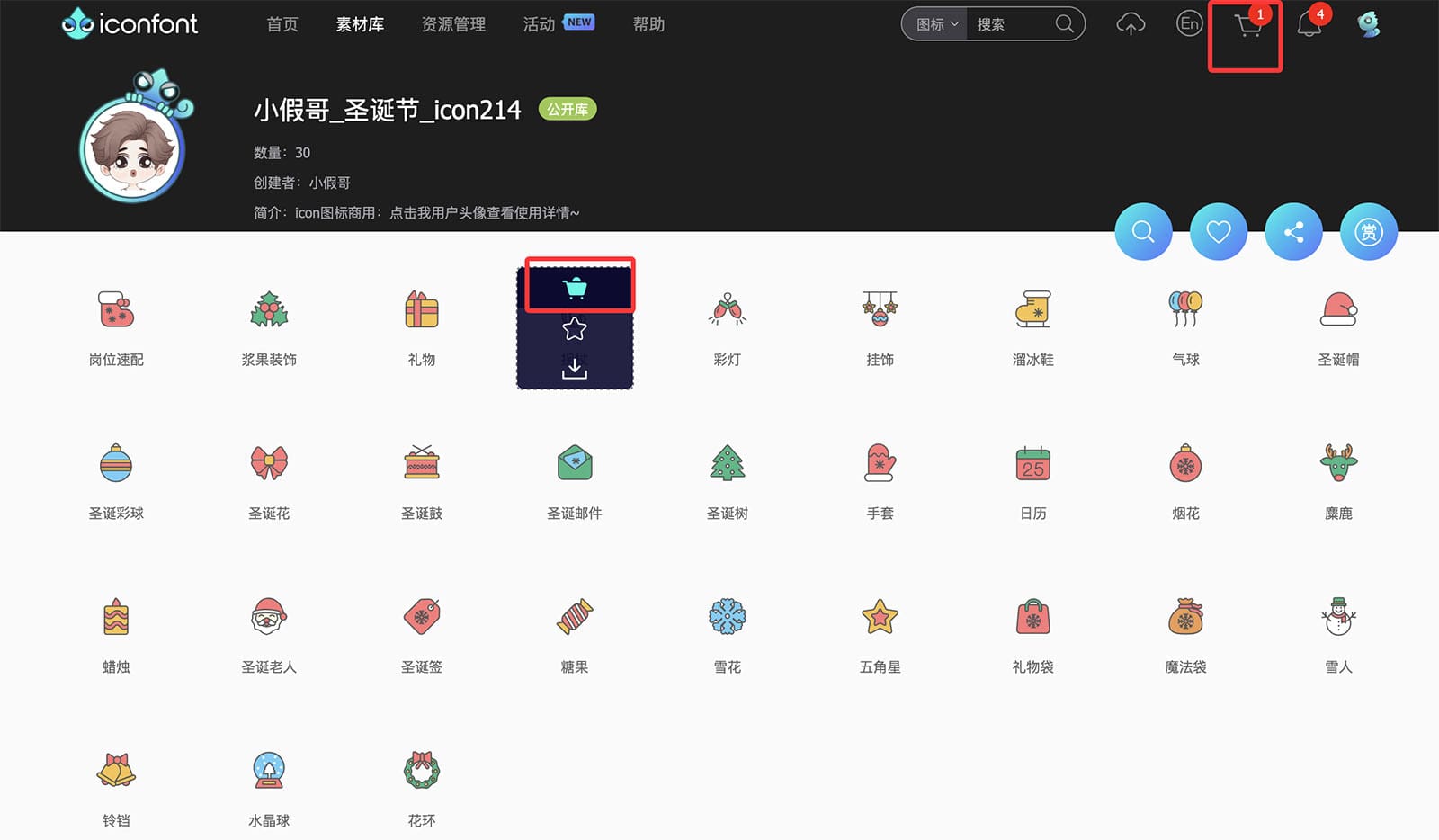
Task: Click the upload cloud icon
Action: point(1131,24)
